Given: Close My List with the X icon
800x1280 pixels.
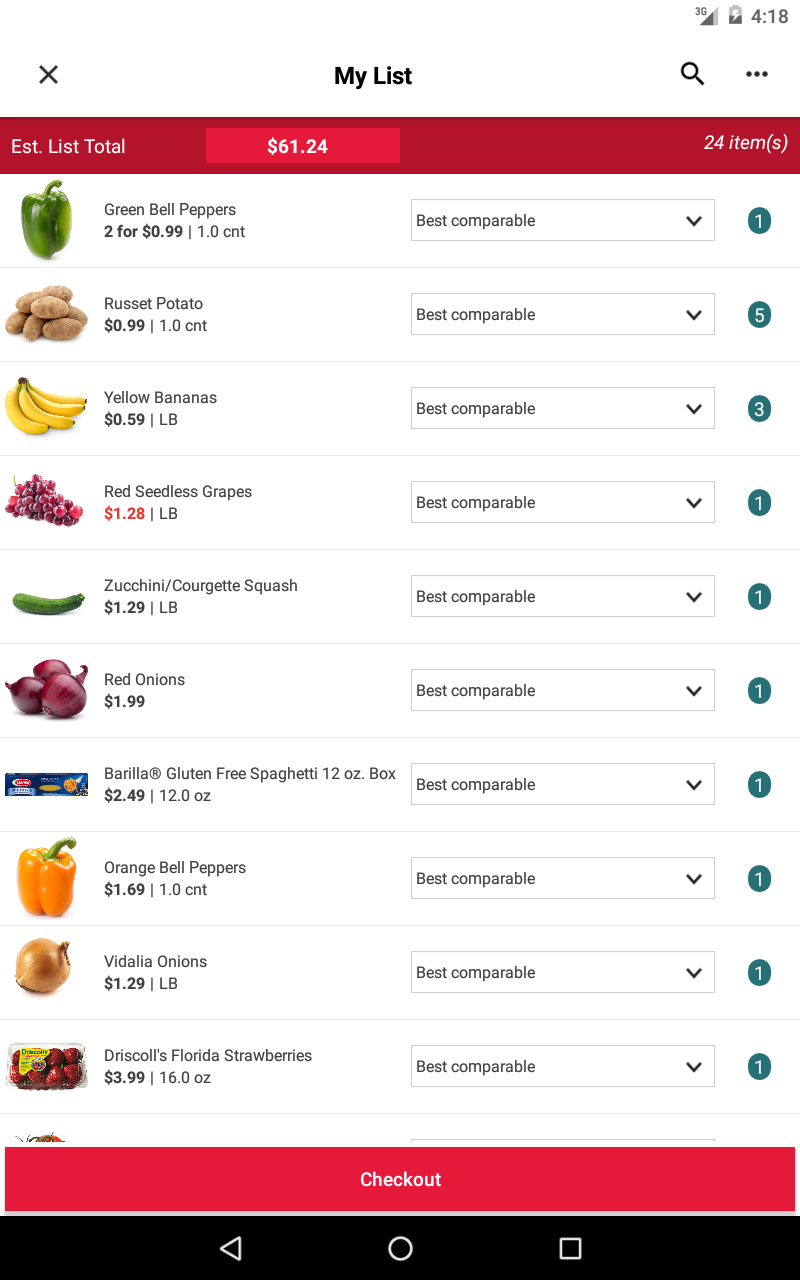Looking at the screenshot, I should 48,75.
